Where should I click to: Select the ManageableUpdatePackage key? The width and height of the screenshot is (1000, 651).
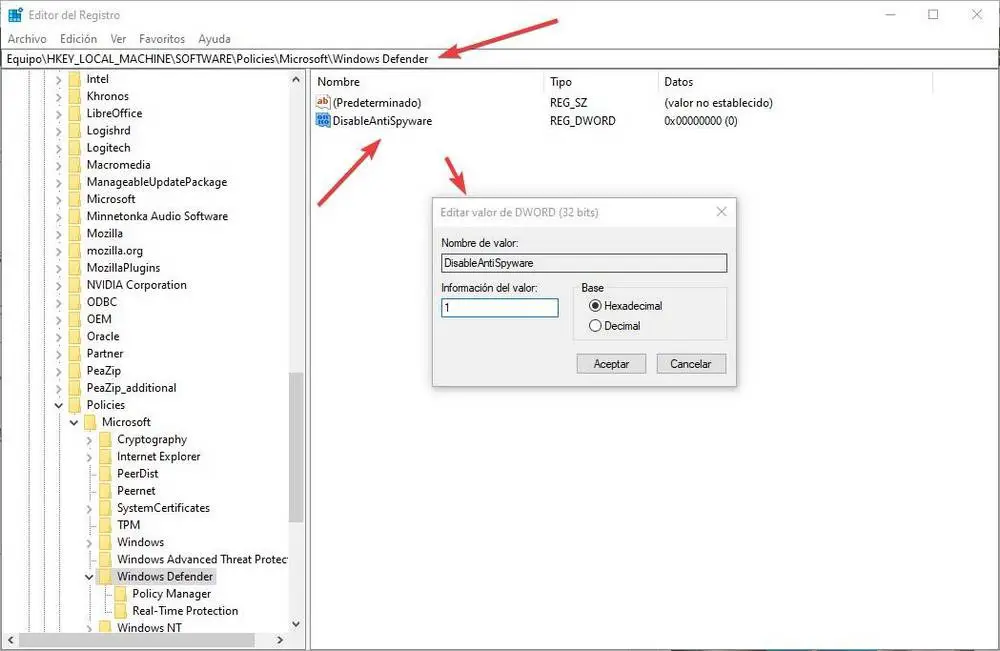pyautogui.click(x=157, y=182)
